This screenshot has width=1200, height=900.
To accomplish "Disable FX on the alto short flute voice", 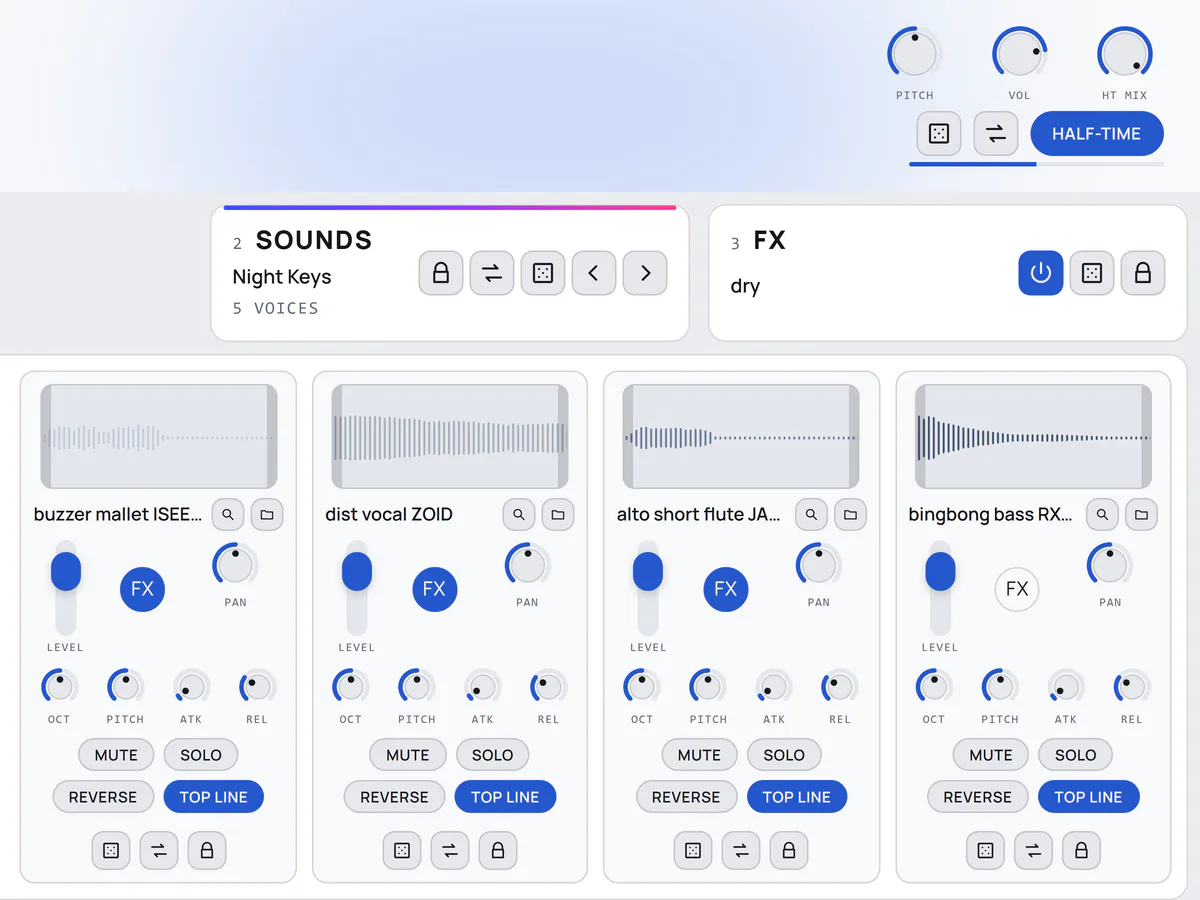I will [x=726, y=589].
